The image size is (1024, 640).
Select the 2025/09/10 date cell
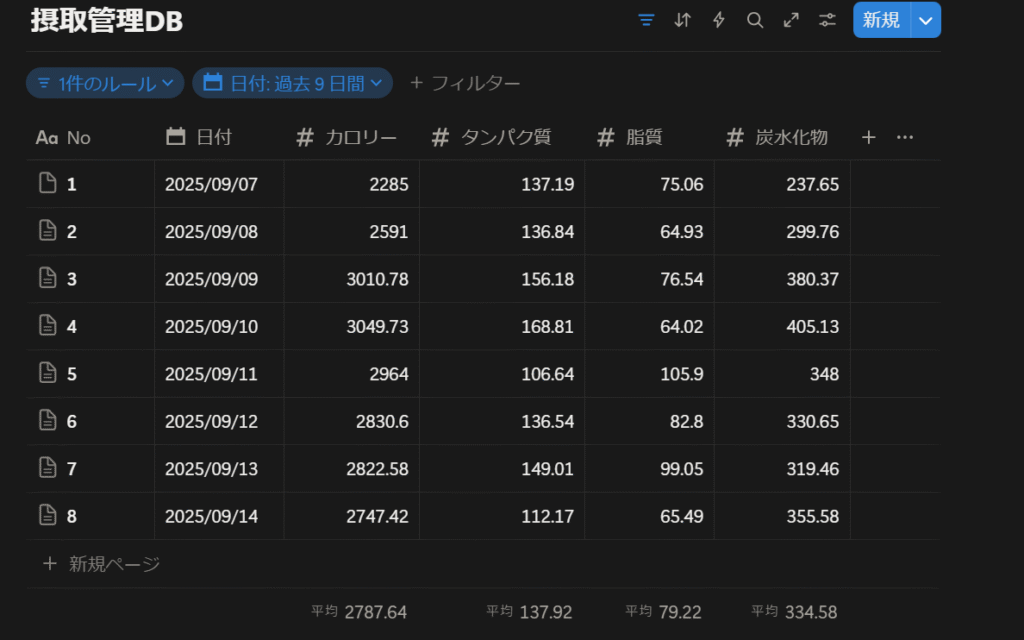(212, 326)
